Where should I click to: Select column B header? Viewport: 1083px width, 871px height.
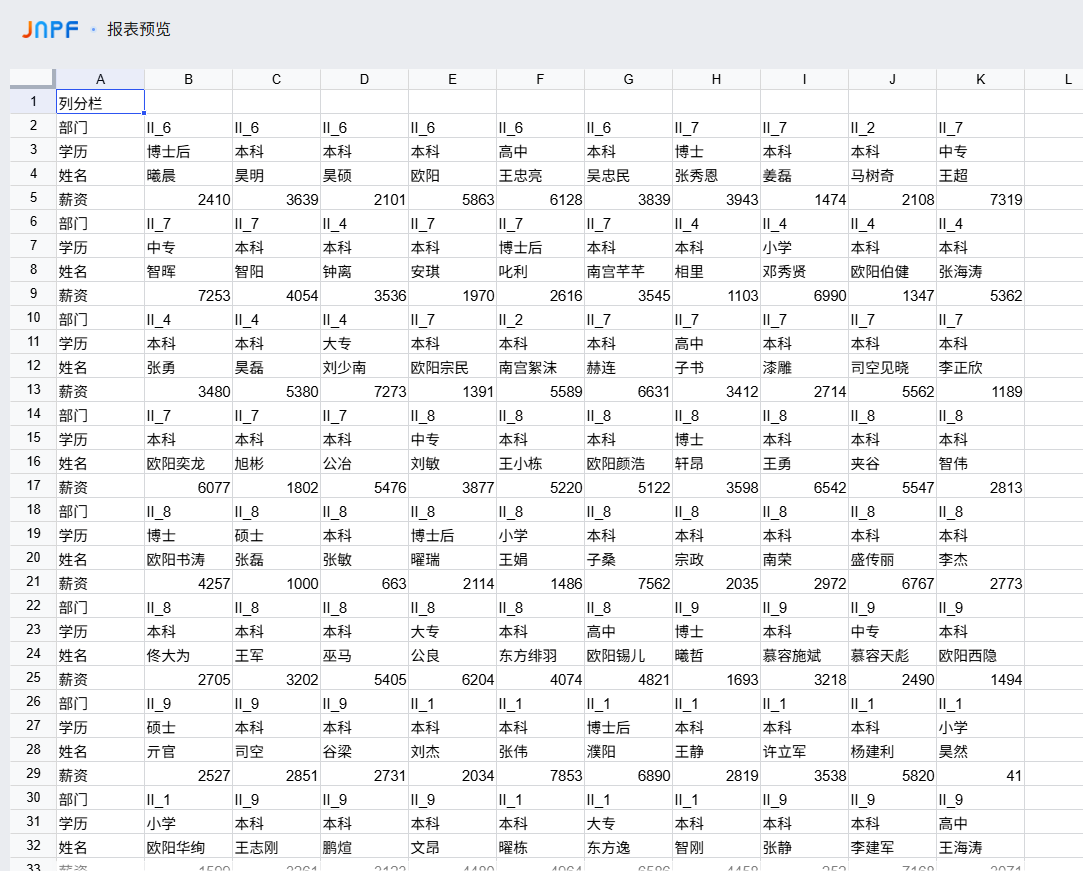(189, 79)
